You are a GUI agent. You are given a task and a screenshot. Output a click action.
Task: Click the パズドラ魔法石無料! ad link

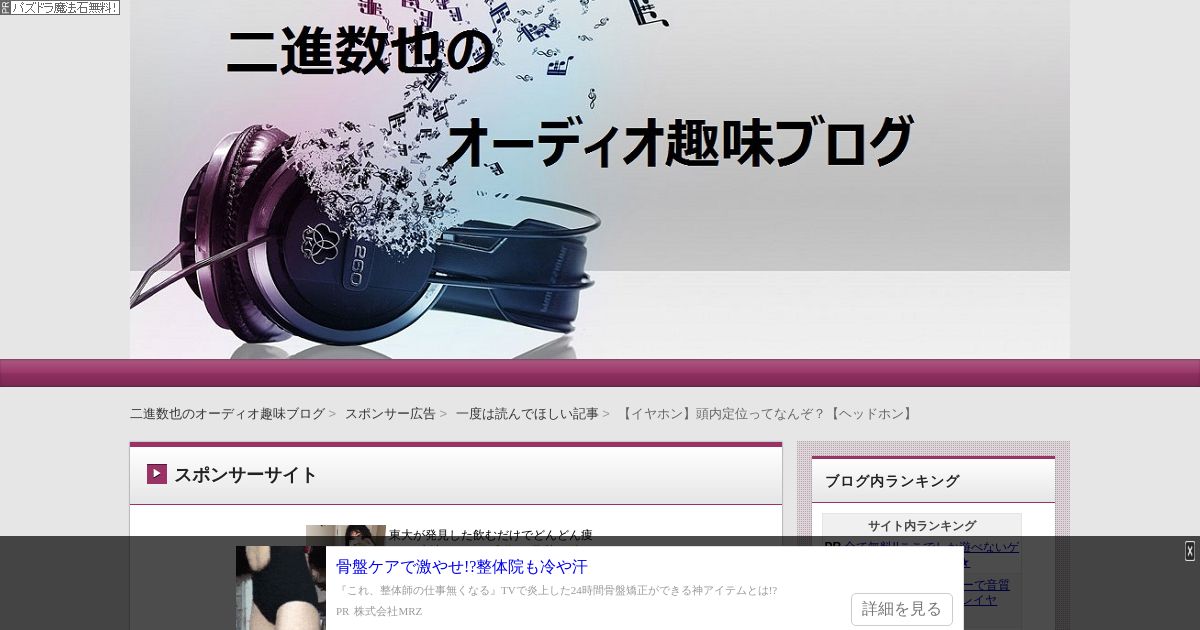tap(64, 8)
